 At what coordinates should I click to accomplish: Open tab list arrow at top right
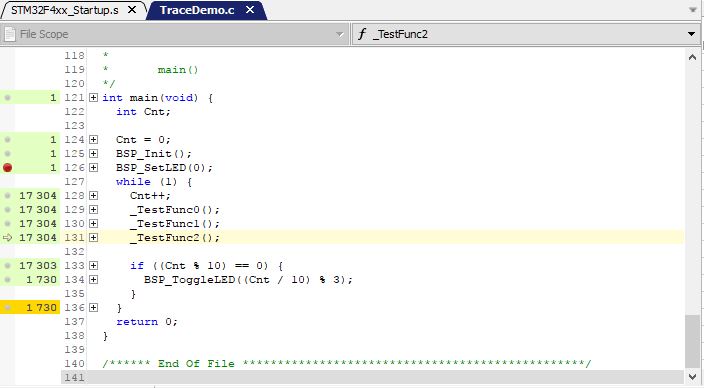click(693, 10)
